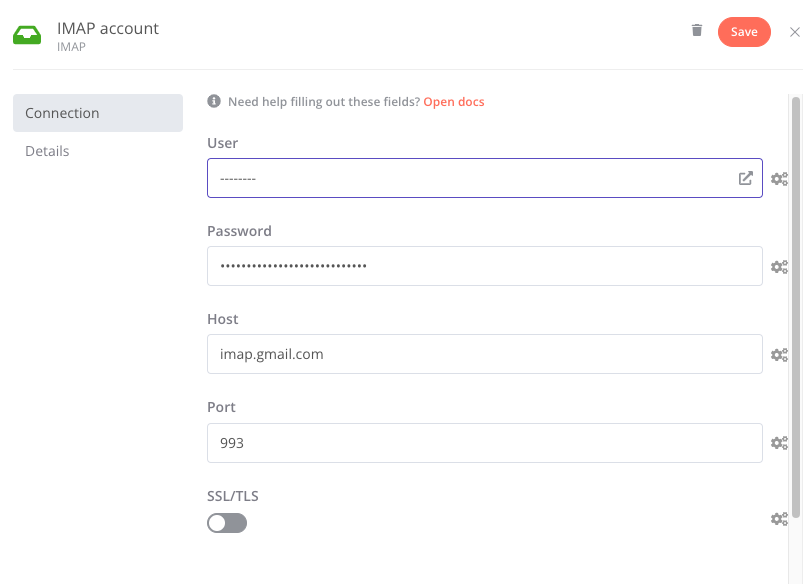Screen dimensions: 812x584
Task: Select the Password input field
Action: point(485,266)
